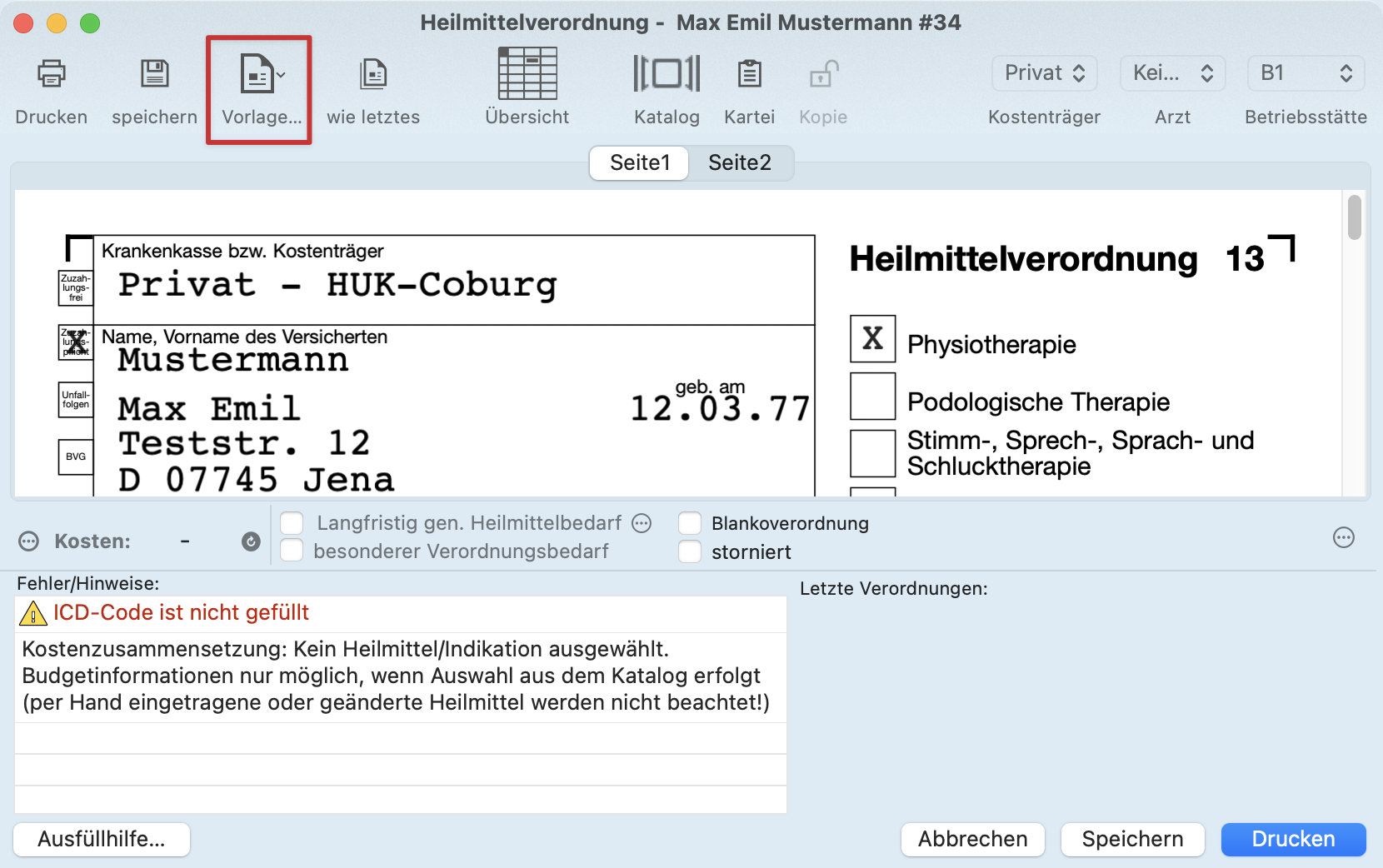
Task: Uncheck the Physiotherapie checkbox
Action: (872, 338)
